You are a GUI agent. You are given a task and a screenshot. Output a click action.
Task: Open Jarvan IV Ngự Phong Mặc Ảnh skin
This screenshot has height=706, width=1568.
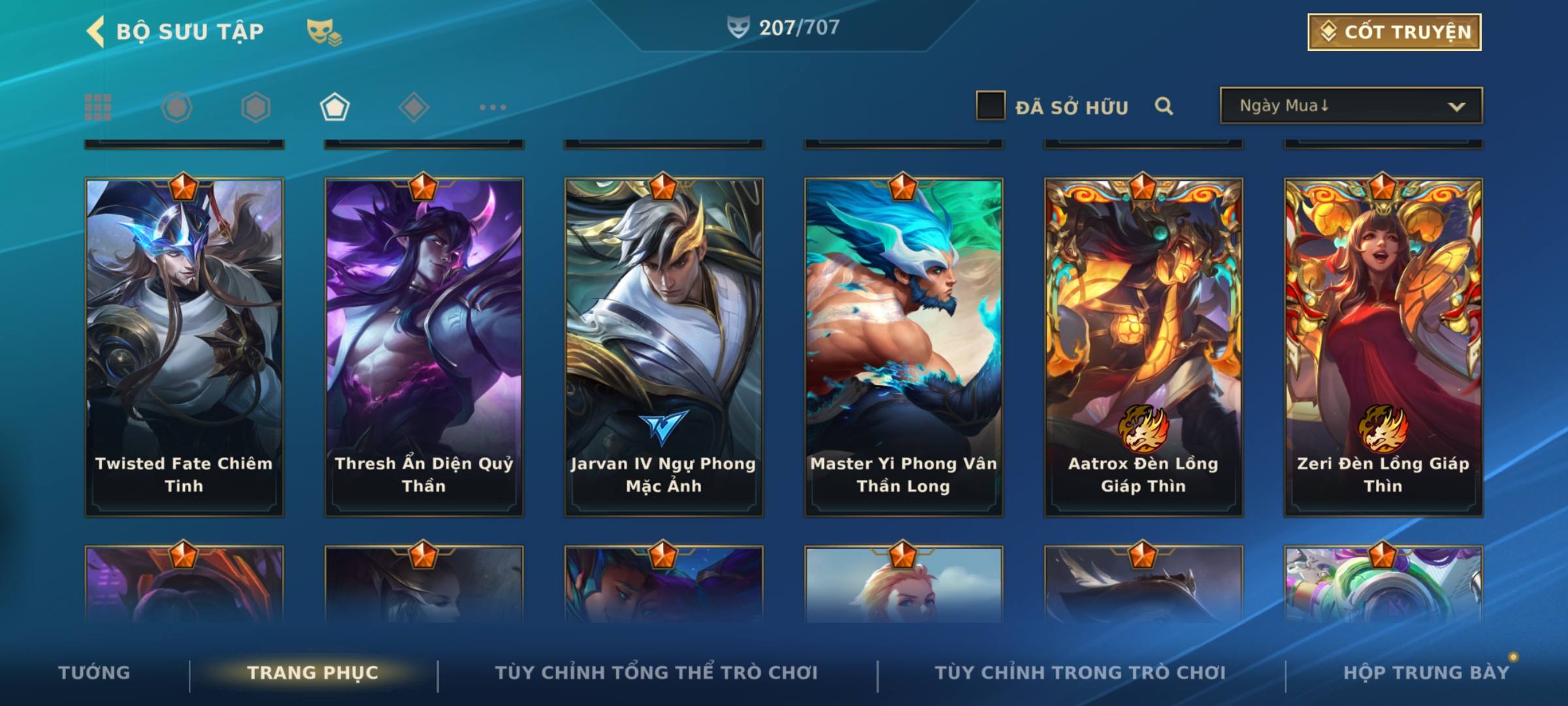pyautogui.click(x=664, y=346)
